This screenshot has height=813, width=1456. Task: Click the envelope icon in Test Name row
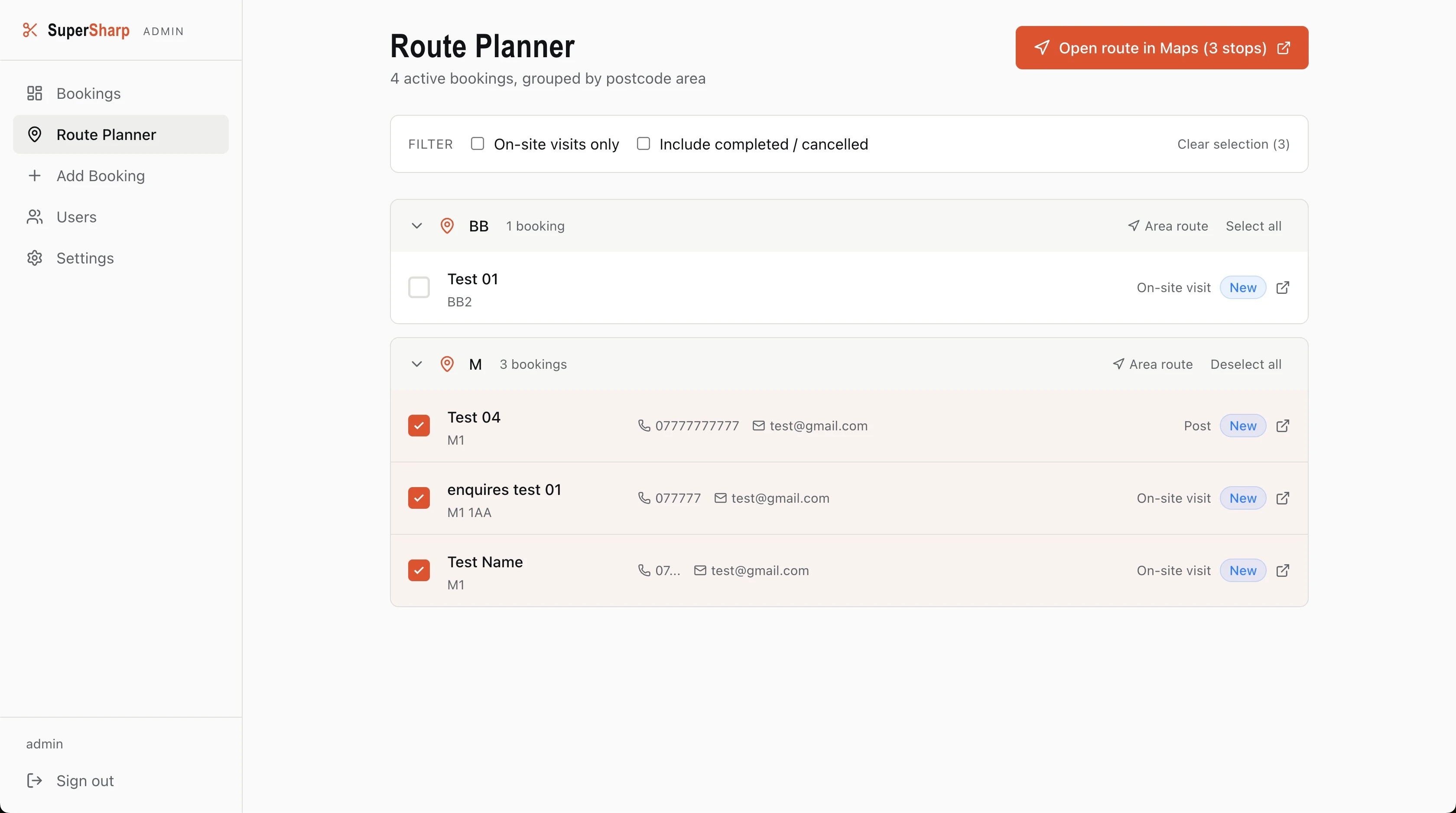pyautogui.click(x=700, y=570)
